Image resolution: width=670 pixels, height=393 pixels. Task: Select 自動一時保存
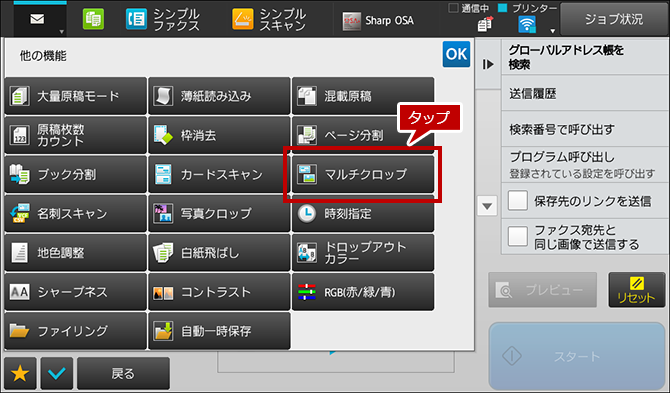click(x=219, y=331)
